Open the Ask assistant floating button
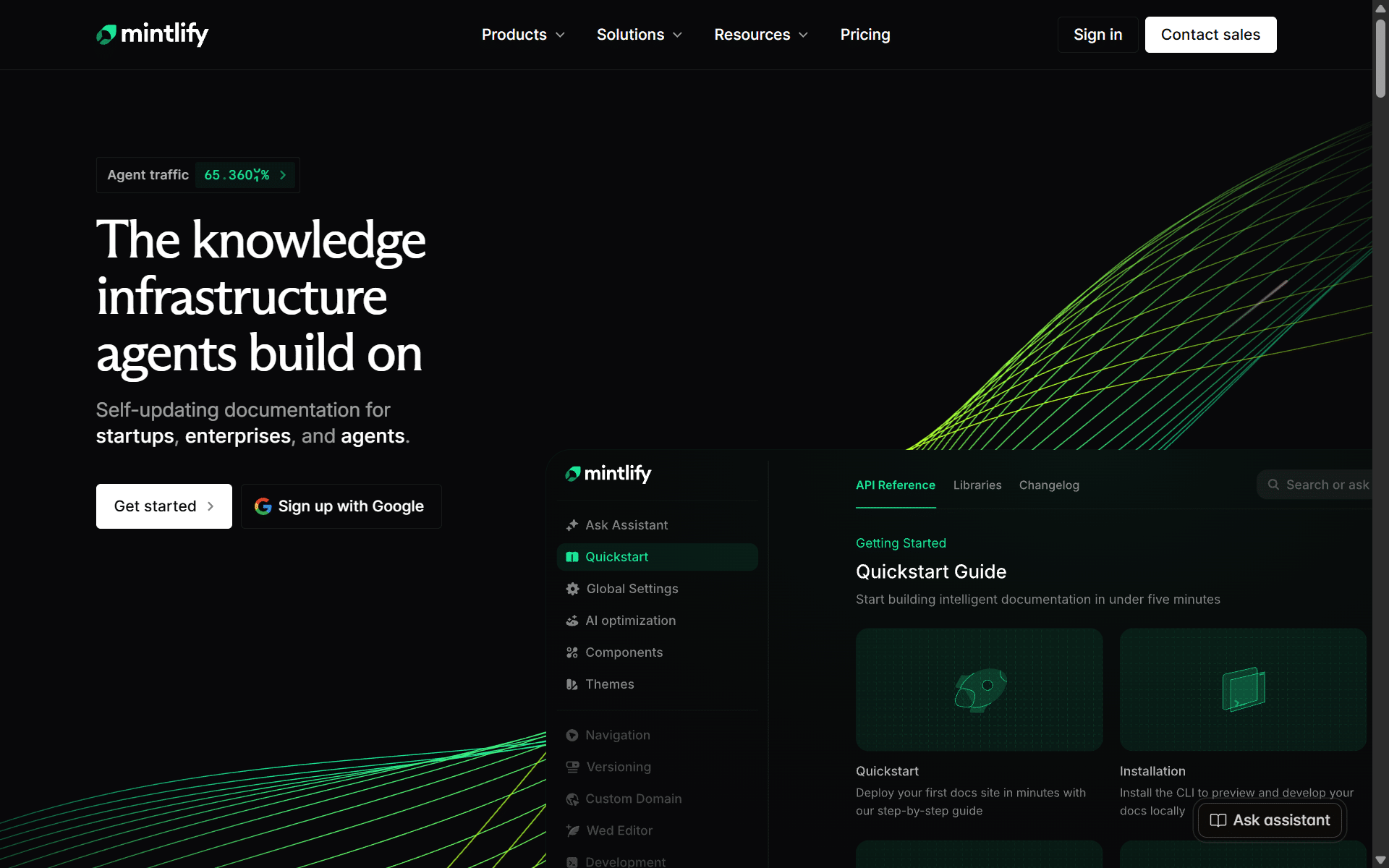This screenshot has width=1389, height=868. 1270,820
